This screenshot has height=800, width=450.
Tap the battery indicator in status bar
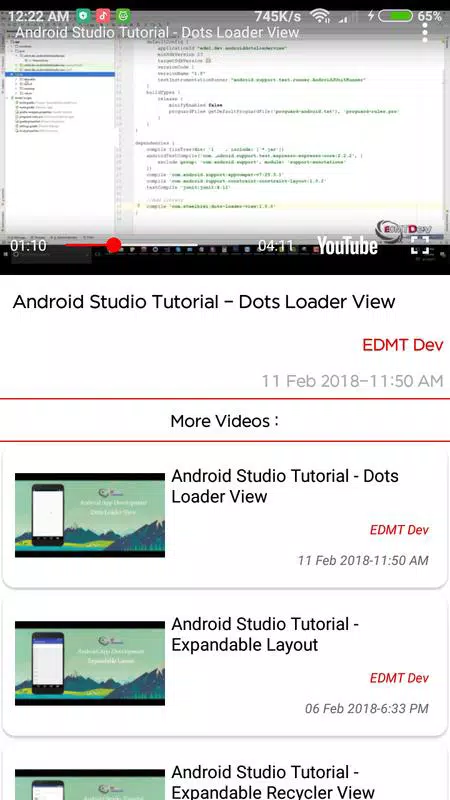tap(395, 16)
